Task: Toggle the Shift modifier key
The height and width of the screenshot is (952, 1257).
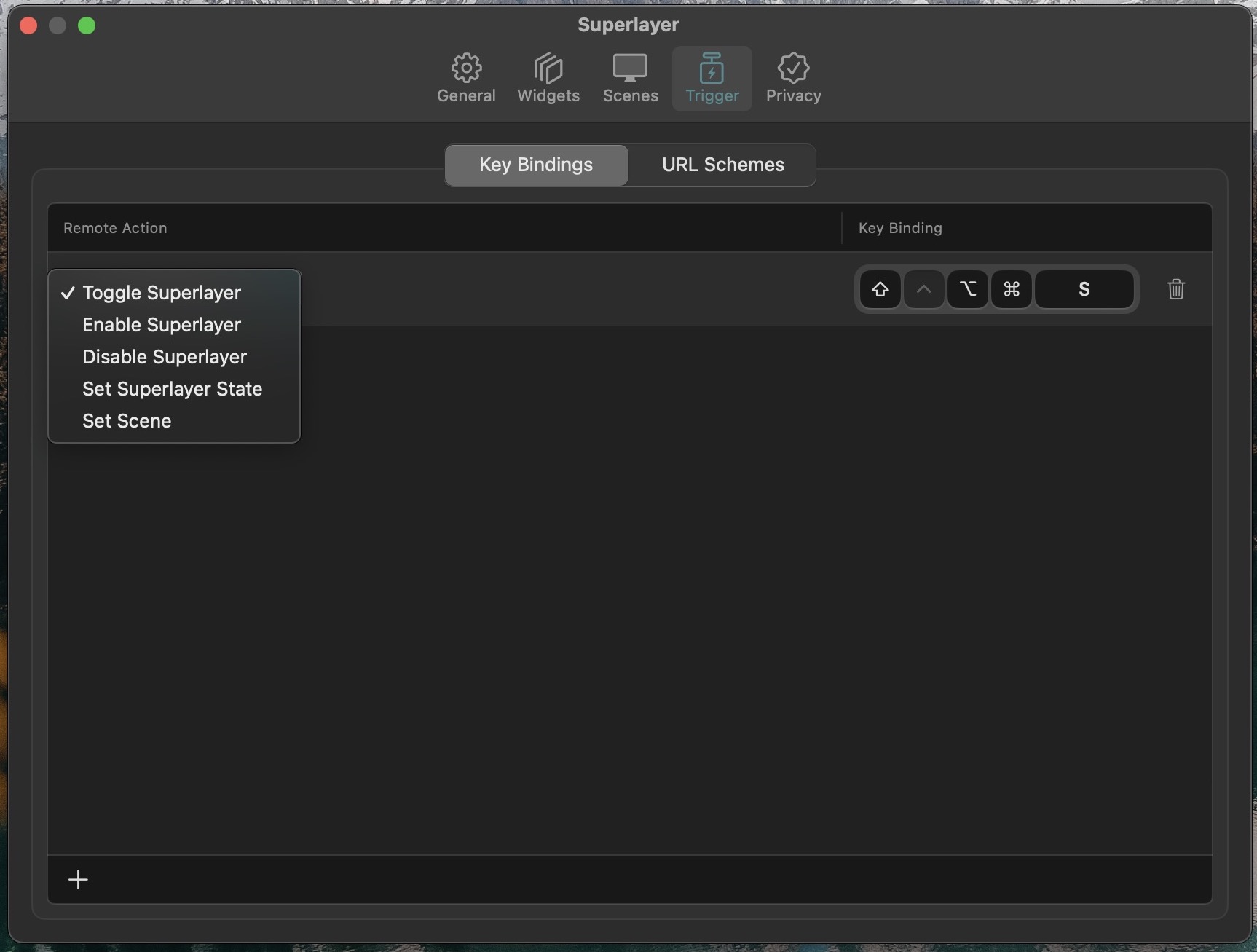Action: click(880, 289)
